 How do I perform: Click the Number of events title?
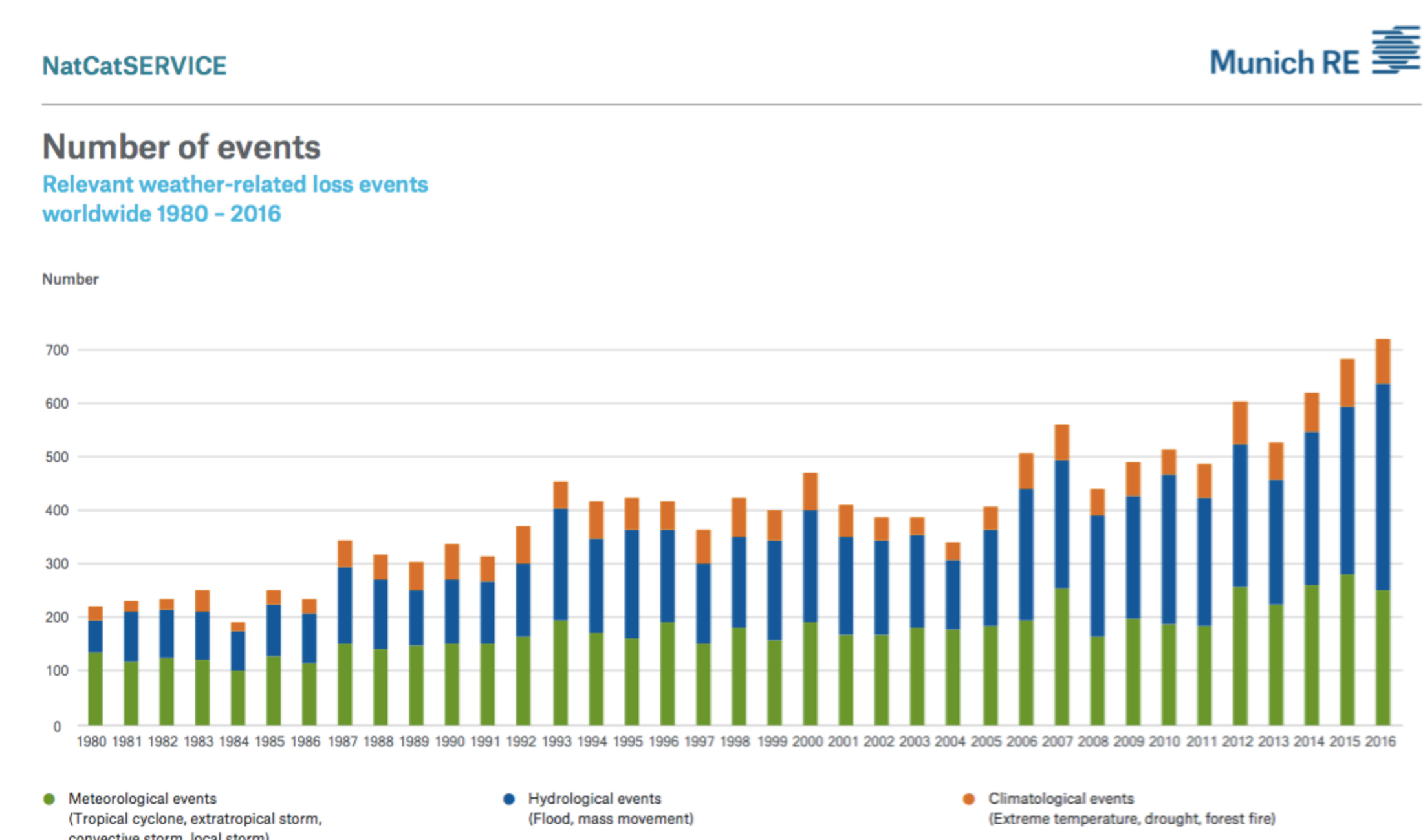tap(181, 147)
